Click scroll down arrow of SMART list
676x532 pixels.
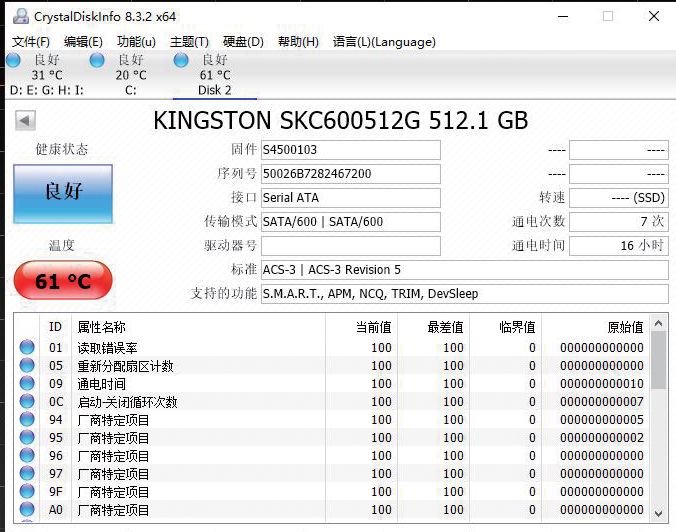(658, 513)
